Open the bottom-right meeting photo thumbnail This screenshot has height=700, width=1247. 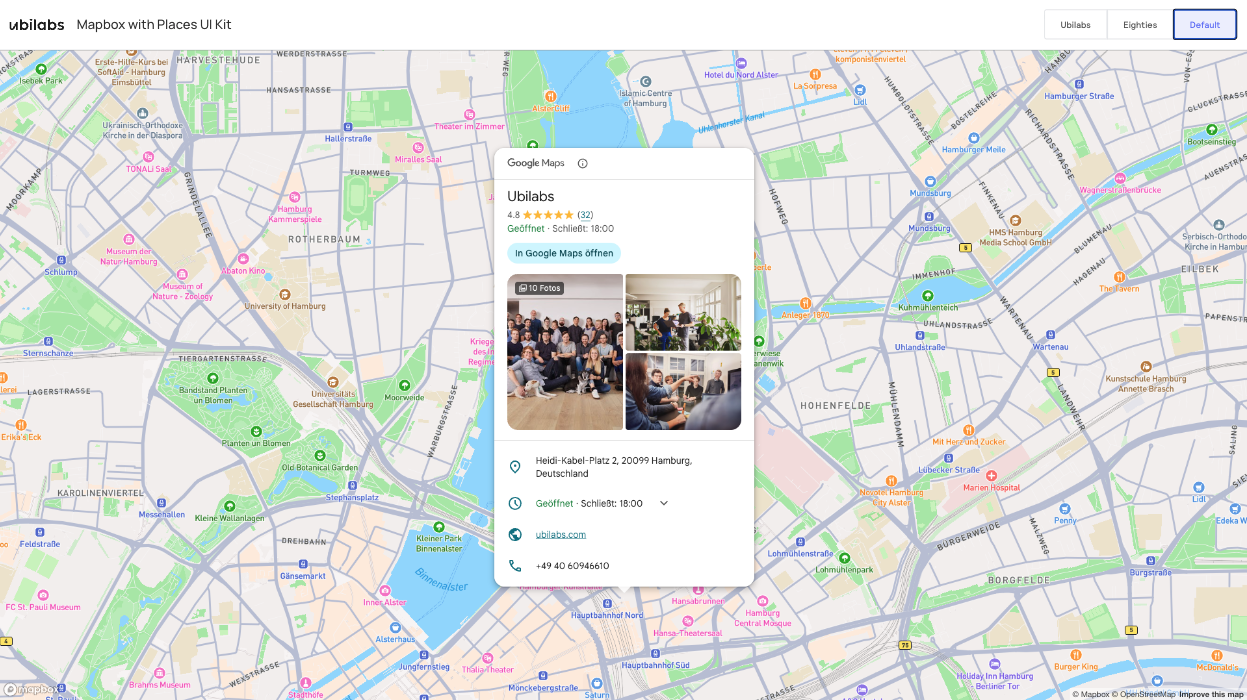(683, 391)
